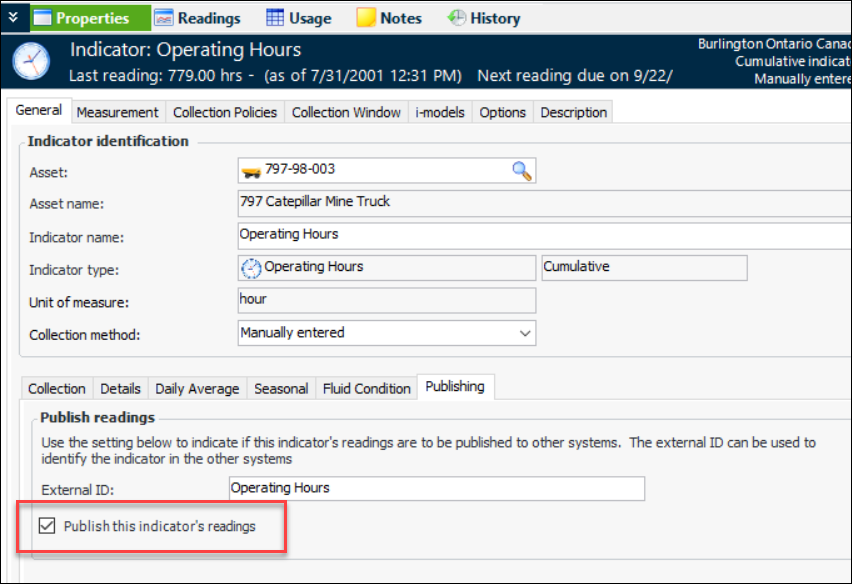Click the Indicator name text field

pyautogui.click(x=540, y=236)
